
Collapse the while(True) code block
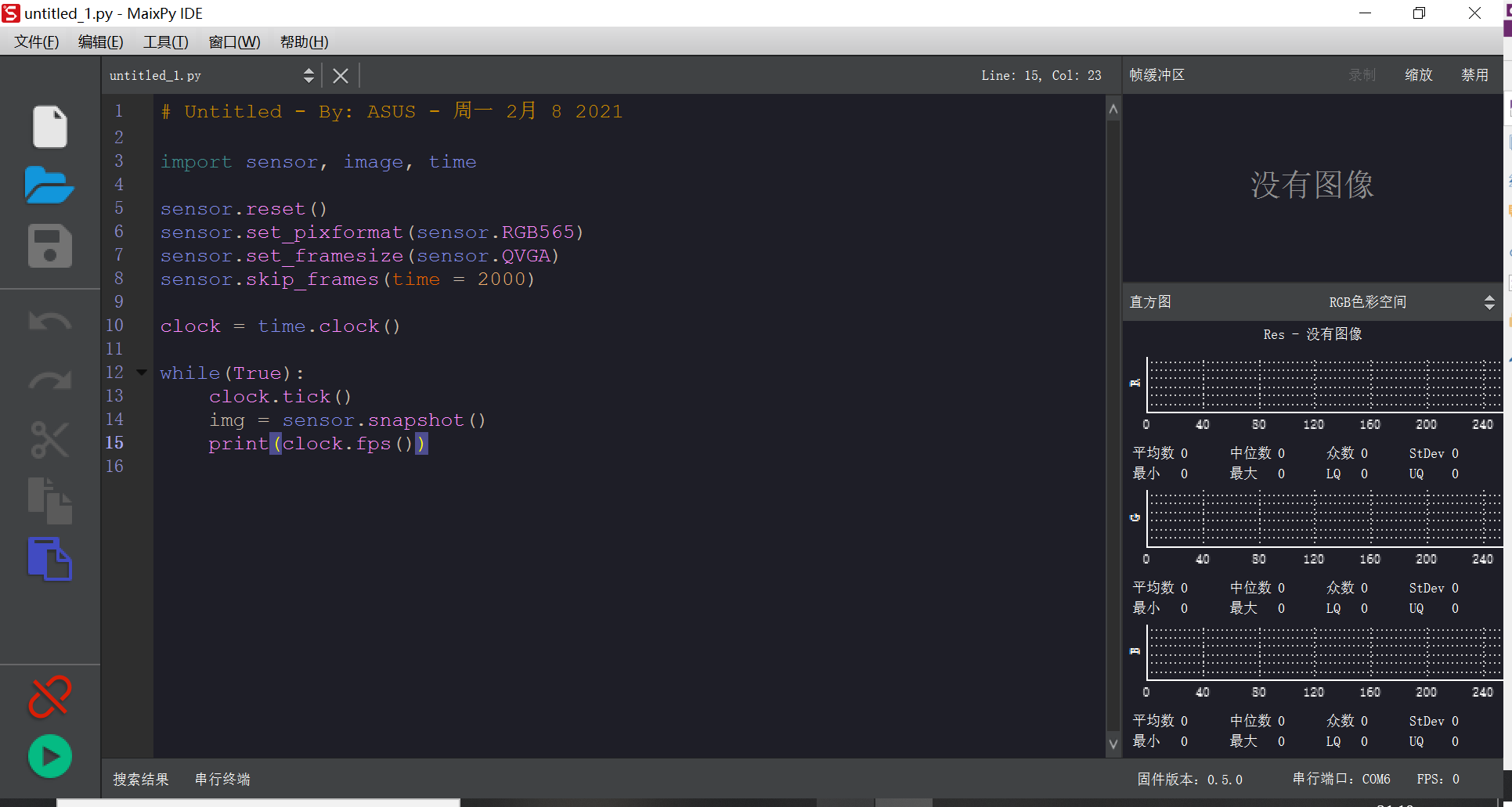[142, 373]
